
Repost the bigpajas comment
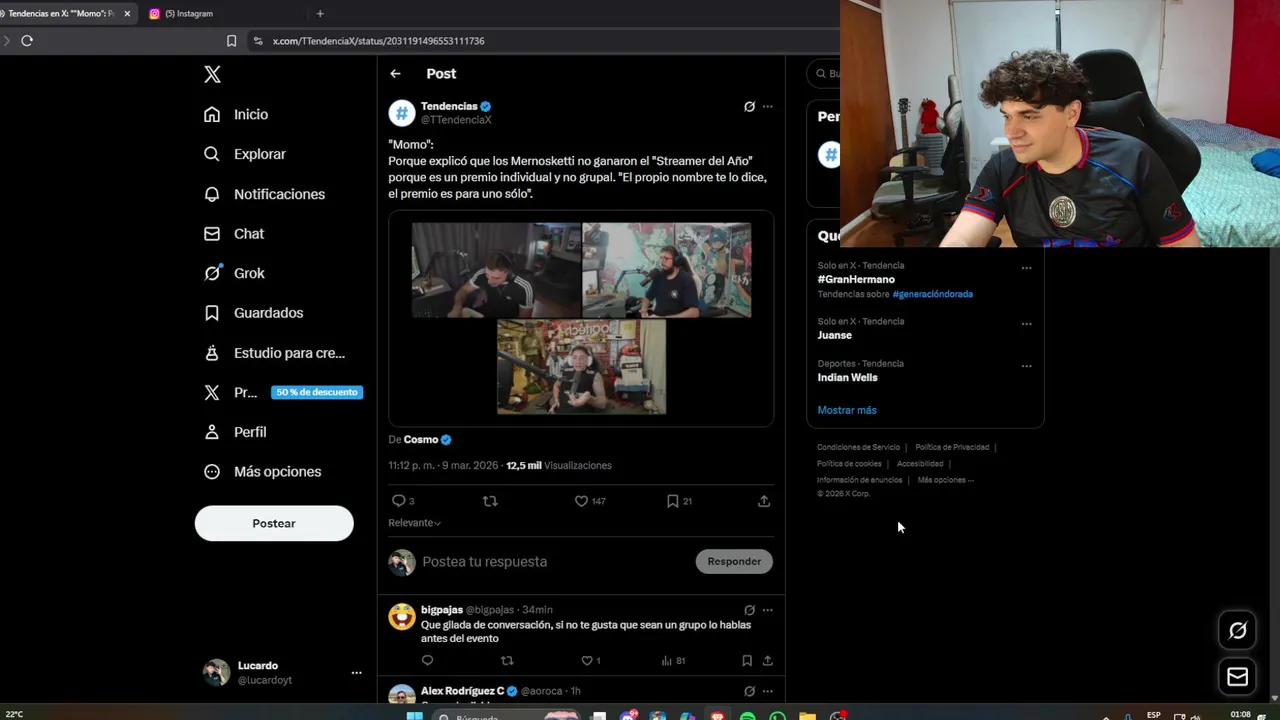[507, 661]
